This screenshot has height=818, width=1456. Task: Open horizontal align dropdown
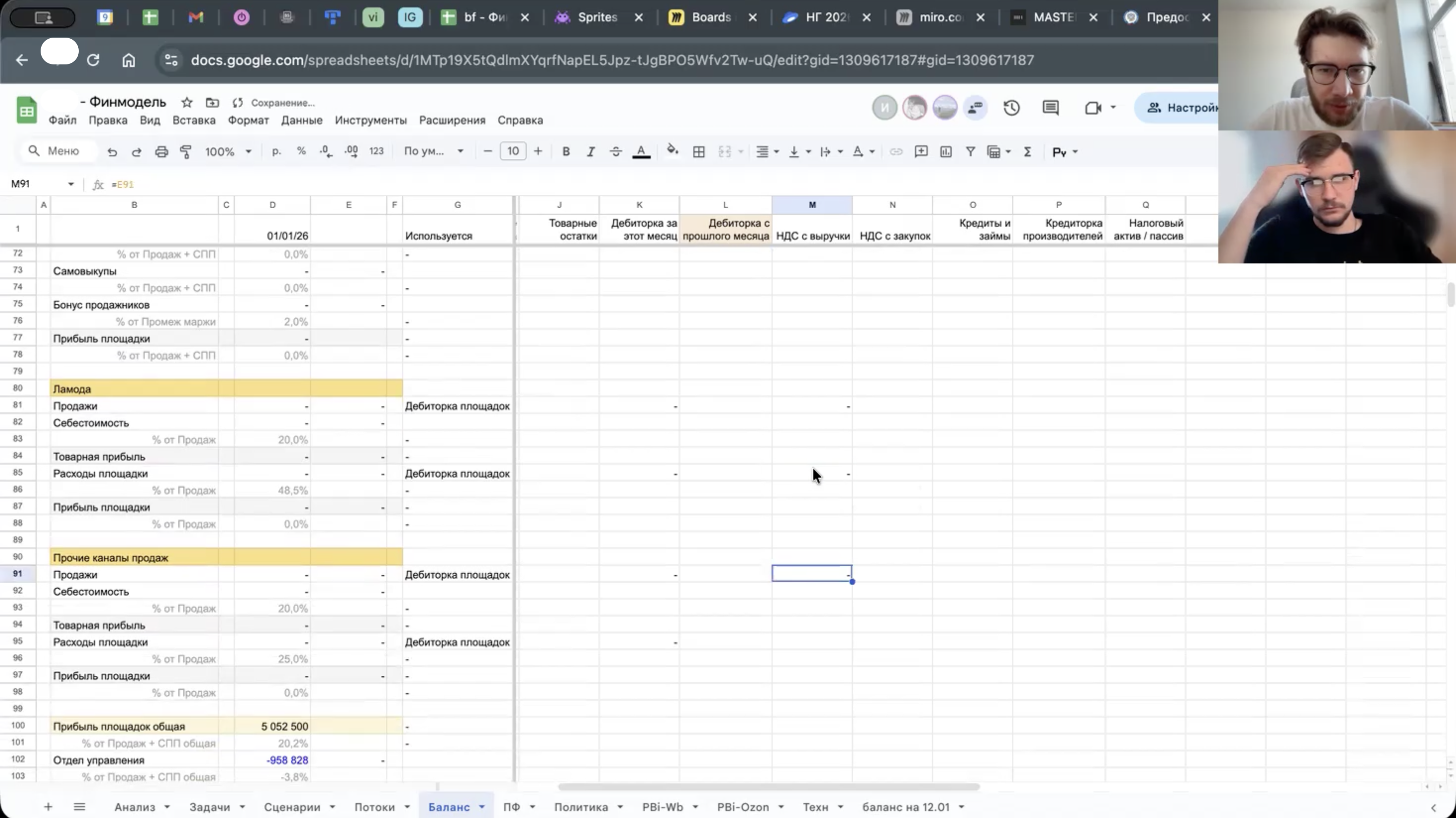[x=768, y=152]
